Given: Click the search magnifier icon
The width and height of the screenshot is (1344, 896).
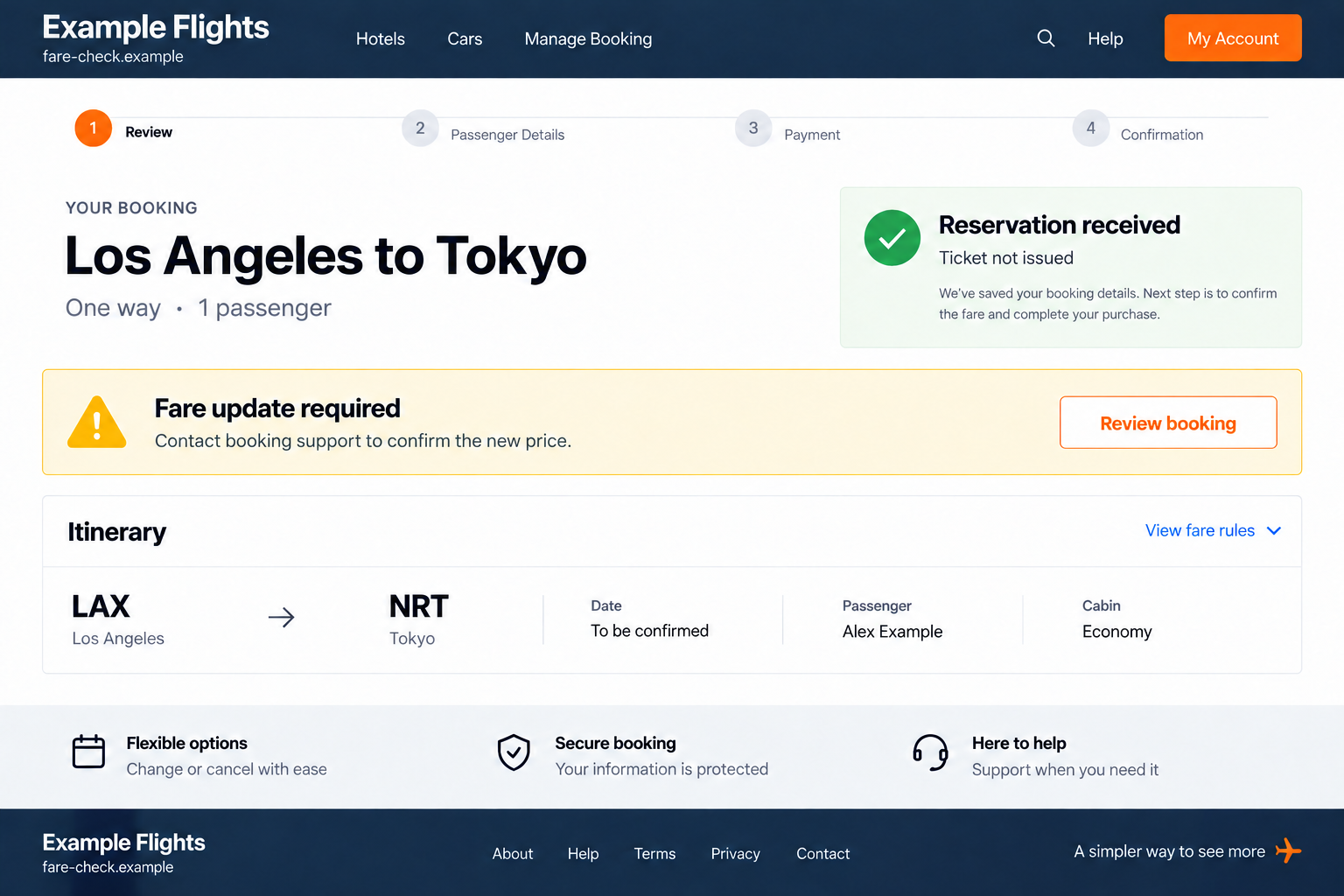Looking at the screenshot, I should tap(1046, 38).
